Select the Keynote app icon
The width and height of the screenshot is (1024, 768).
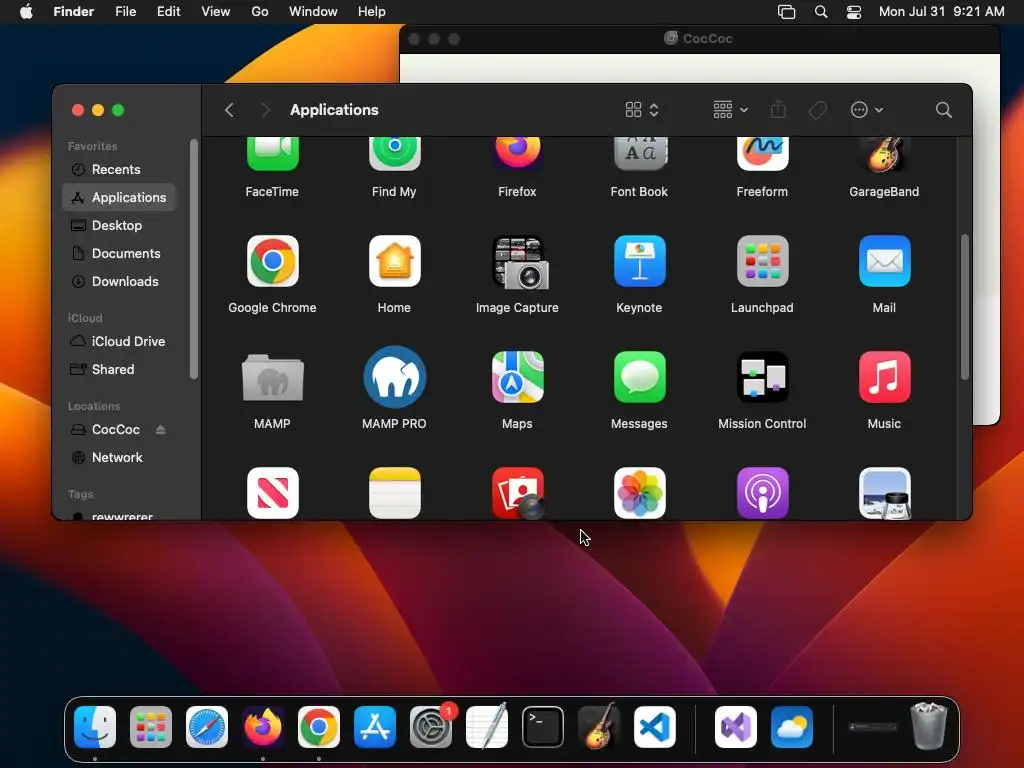point(639,261)
